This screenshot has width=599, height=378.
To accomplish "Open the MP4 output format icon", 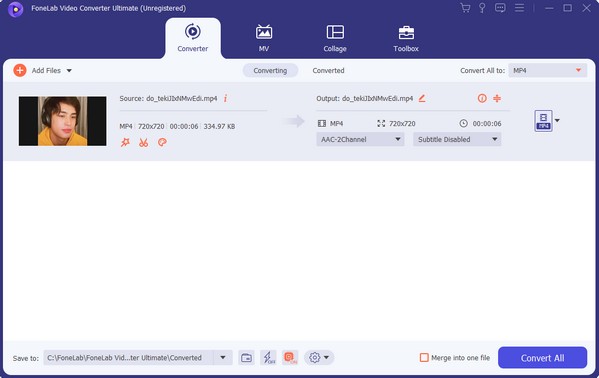I will point(543,121).
